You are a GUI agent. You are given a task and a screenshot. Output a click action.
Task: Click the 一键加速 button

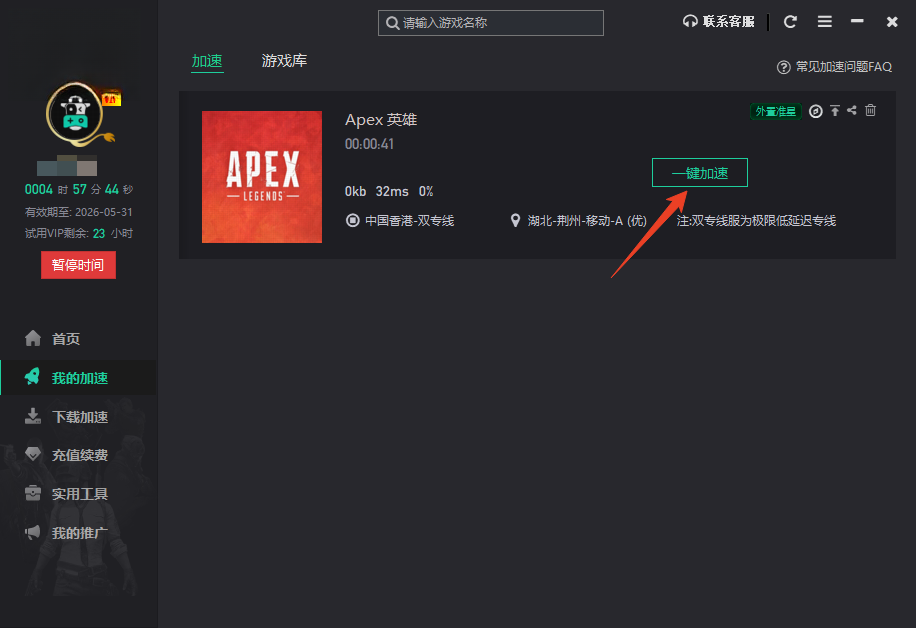pos(699,173)
